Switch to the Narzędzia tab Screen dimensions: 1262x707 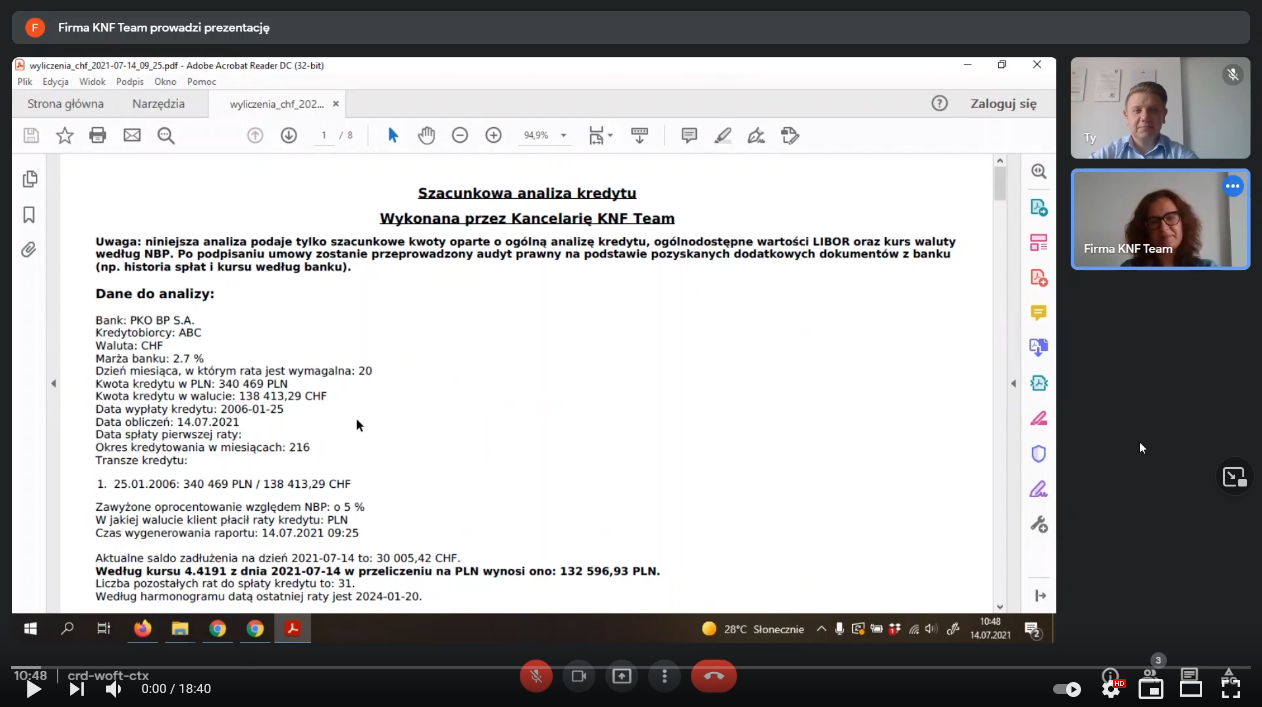158,104
